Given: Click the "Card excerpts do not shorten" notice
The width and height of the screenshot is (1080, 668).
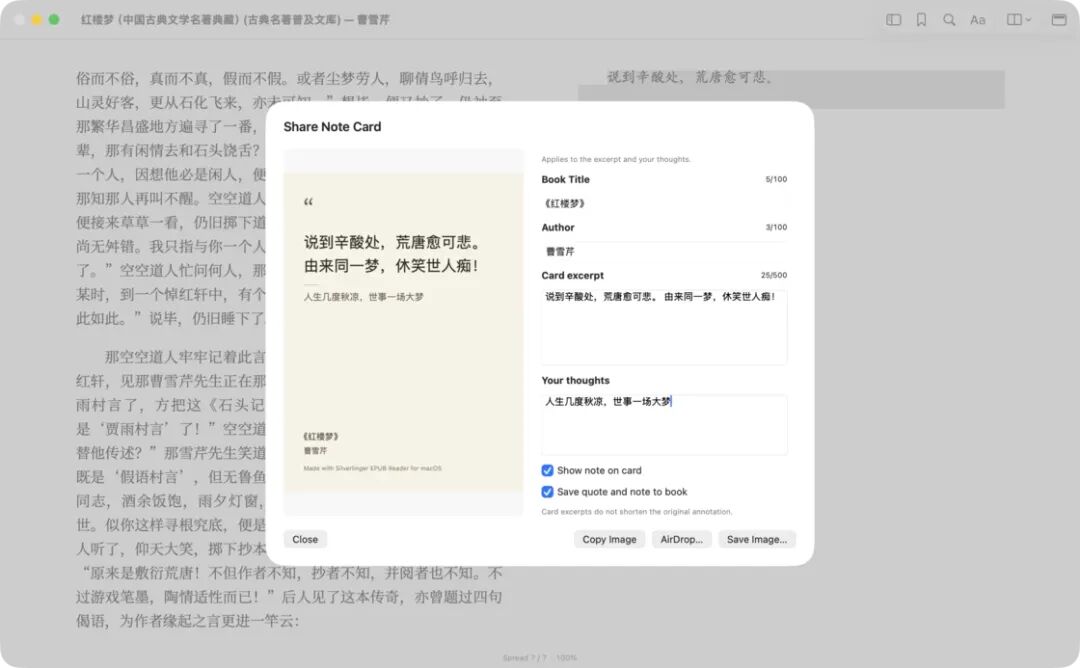Looking at the screenshot, I should (x=637, y=512).
